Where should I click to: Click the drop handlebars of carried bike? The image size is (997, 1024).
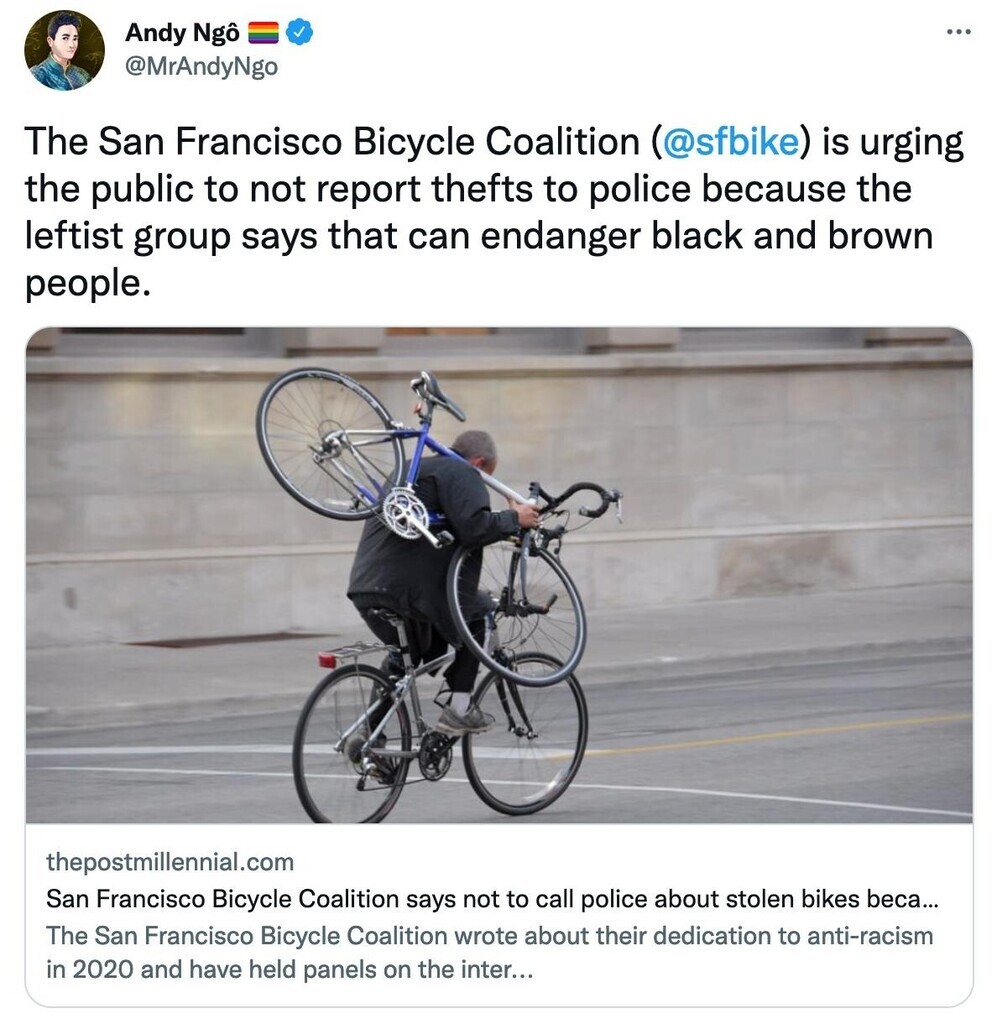point(576,500)
